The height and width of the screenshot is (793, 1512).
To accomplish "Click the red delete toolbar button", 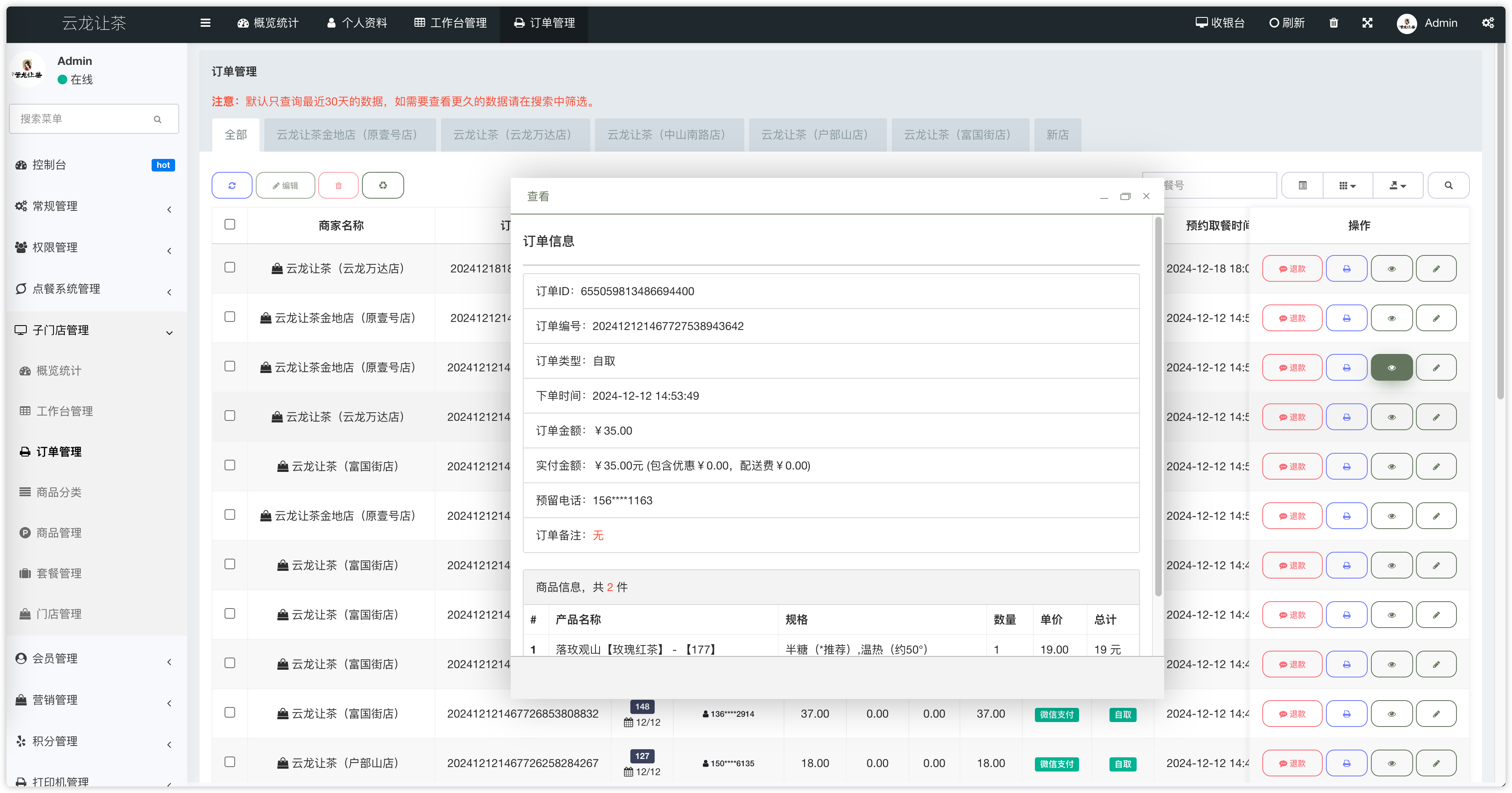I will [x=338, y=186].
